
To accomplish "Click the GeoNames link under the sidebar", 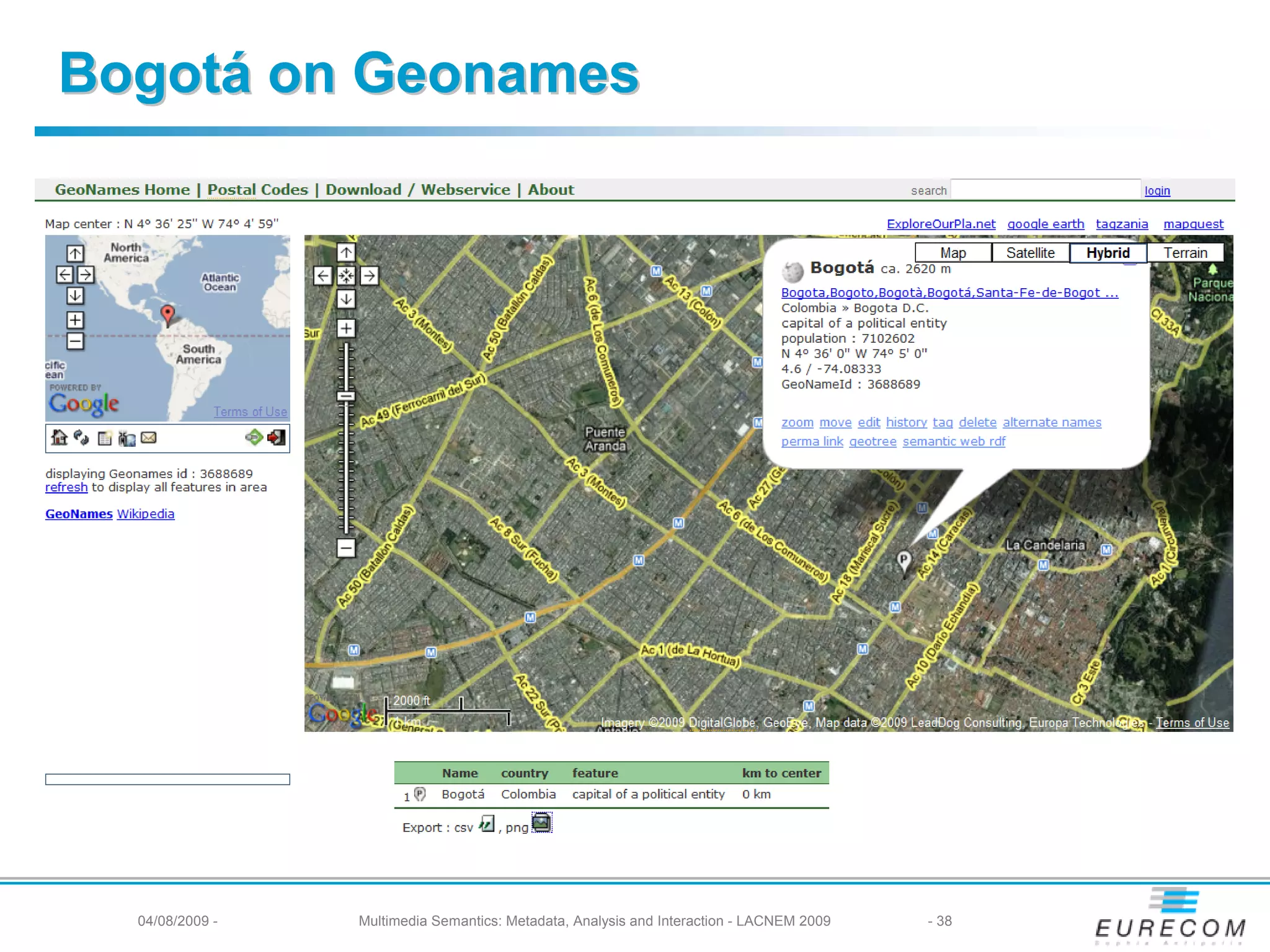I will [x=79, y=514].
